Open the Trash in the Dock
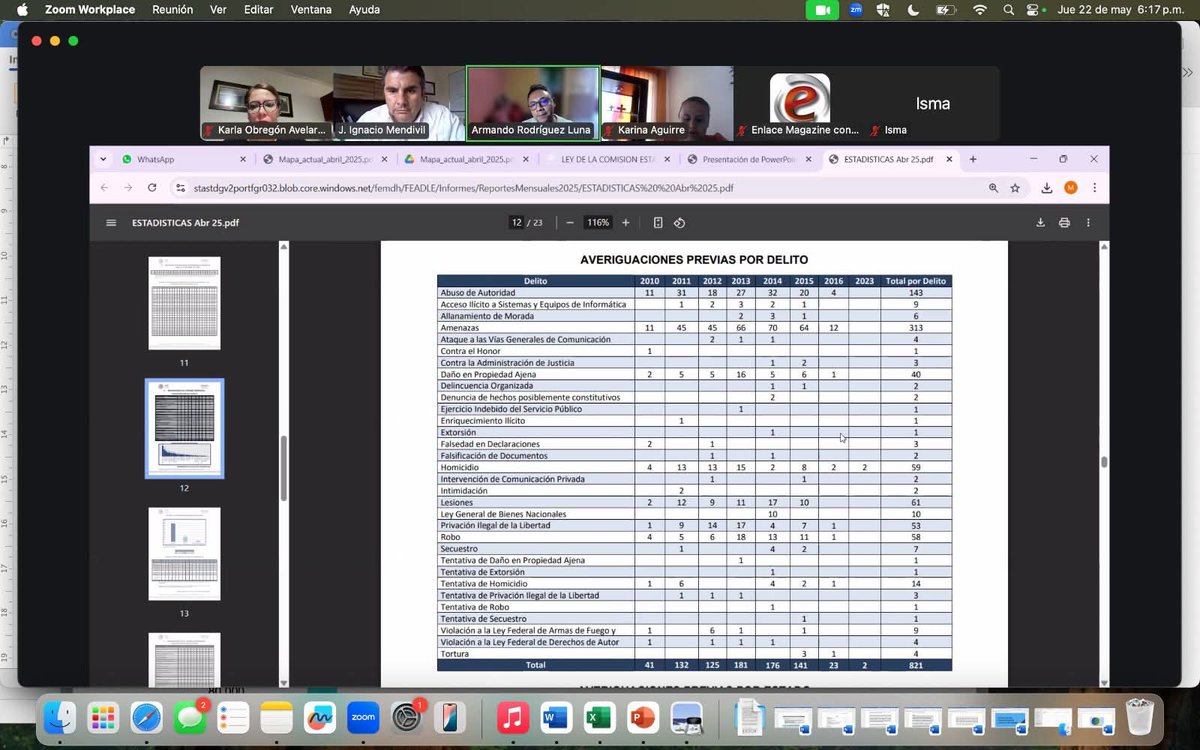 [x=1140, y=717]
